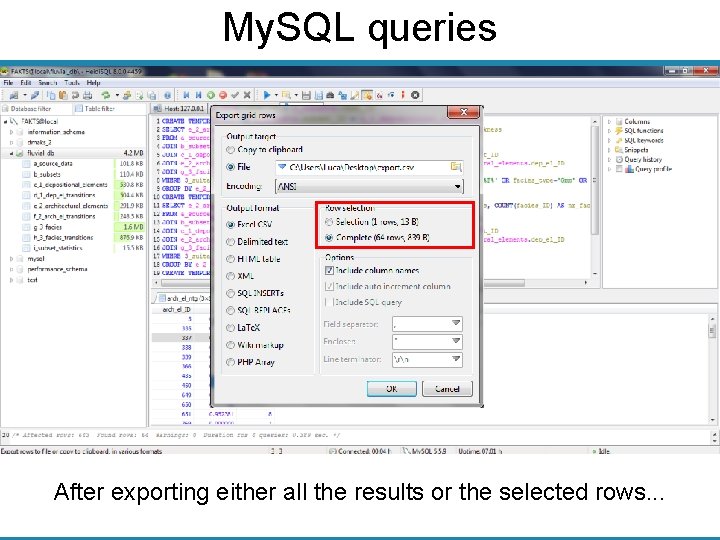Select the a_source_data table
Screen dimensions: 720x540
(53, 163)
